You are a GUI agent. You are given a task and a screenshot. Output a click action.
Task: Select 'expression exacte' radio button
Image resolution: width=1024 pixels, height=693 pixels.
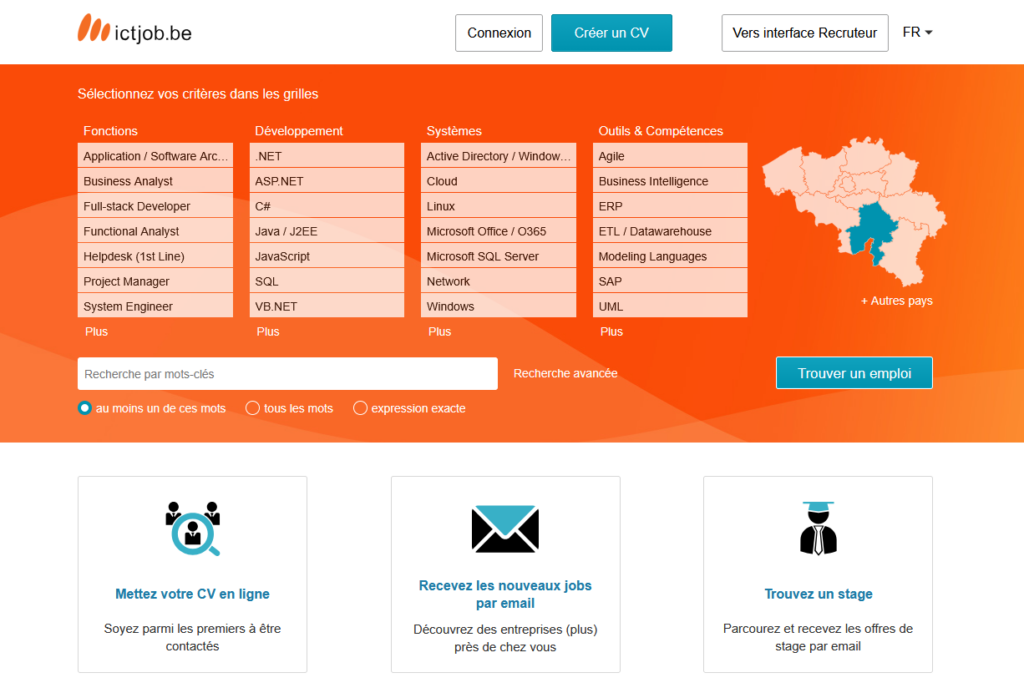pyautogui.click(x=360, y=408)
